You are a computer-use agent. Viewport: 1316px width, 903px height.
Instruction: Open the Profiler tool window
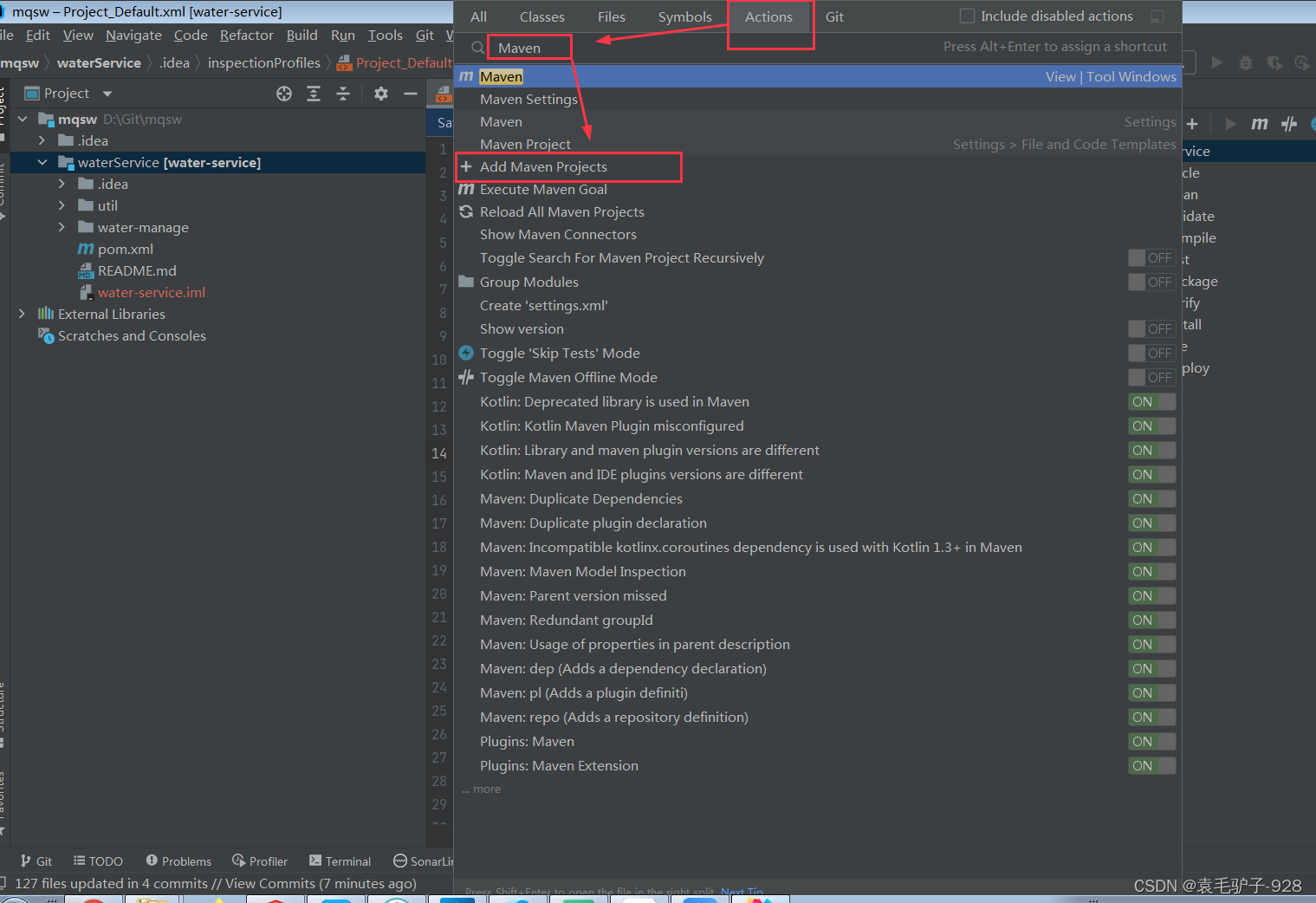(259, 861)
